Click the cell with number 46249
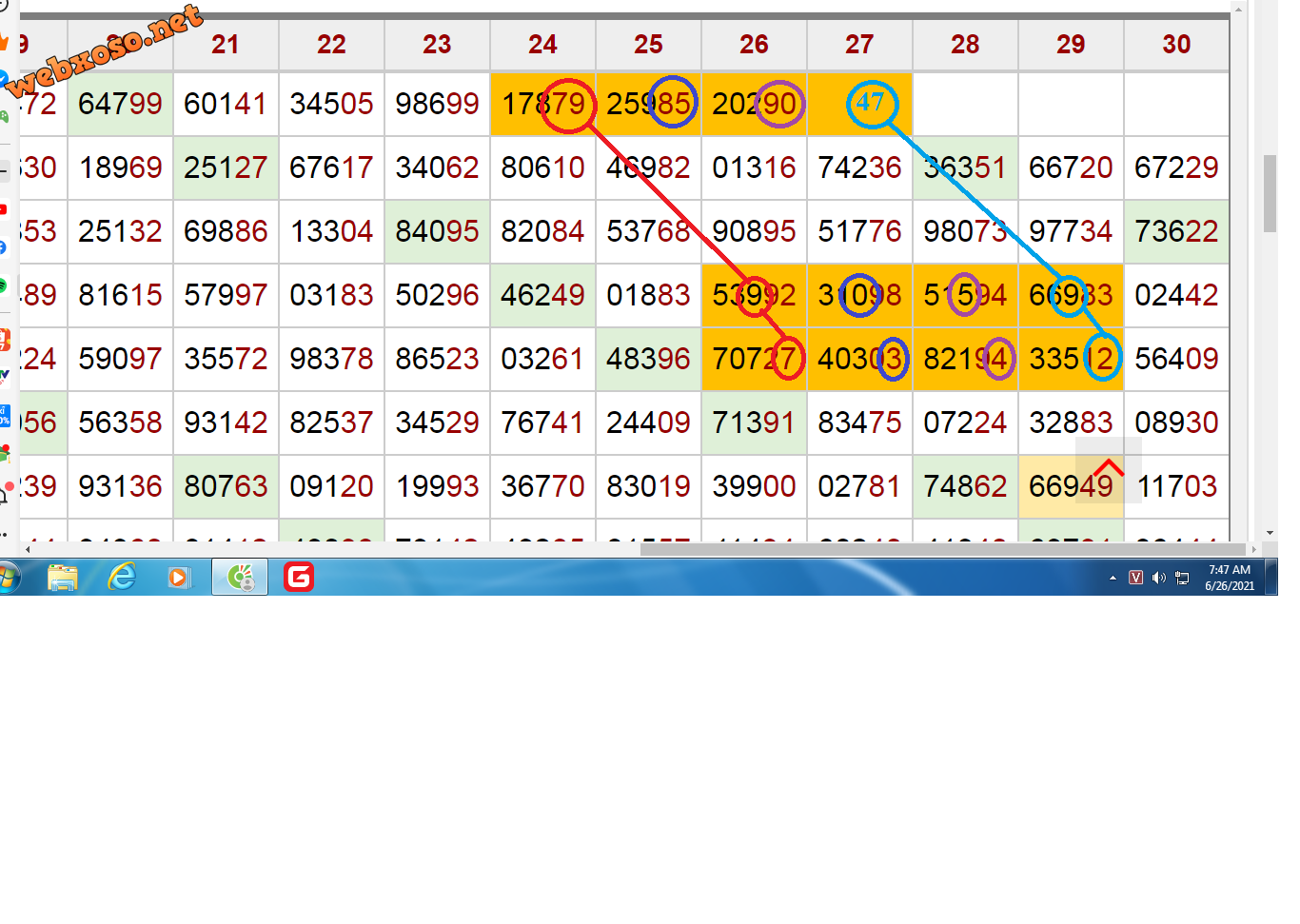 click(542, 295)
